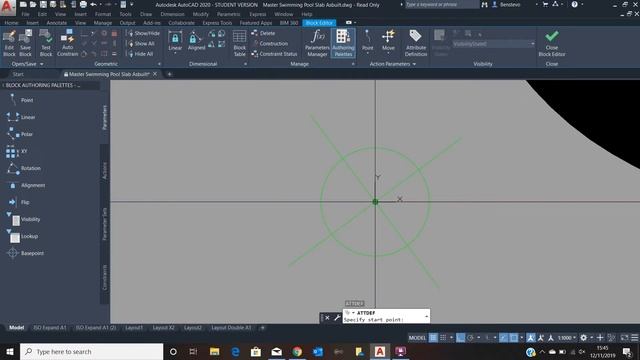Click Delete constraints button
640x360 pixels.
coord(263,33)
